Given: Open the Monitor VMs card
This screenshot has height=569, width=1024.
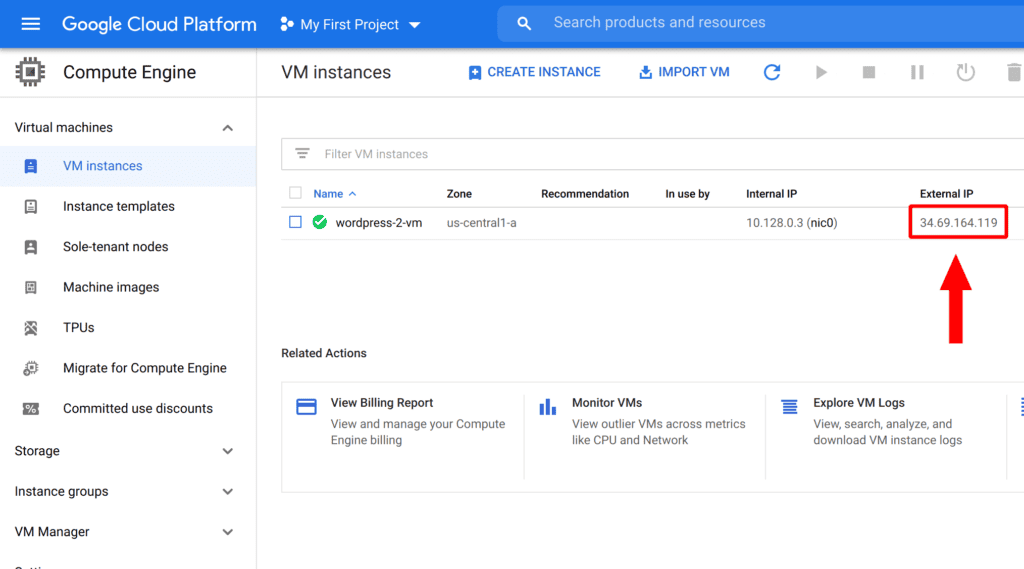Looking at the screenshot, I should [645, 436].
